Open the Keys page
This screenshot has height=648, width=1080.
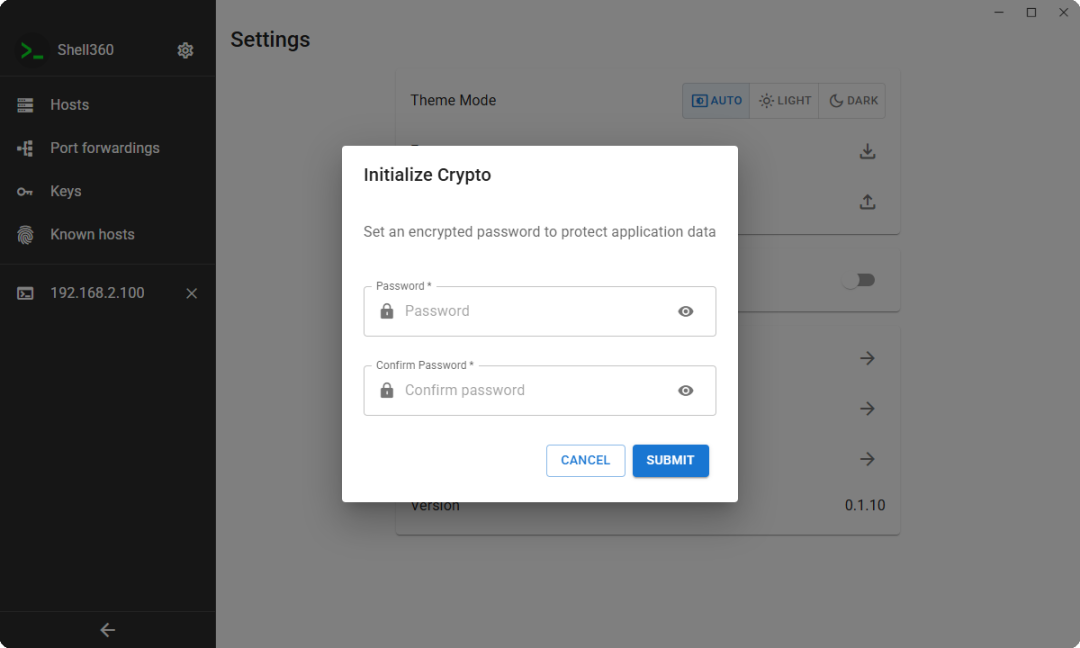point(66,191)
